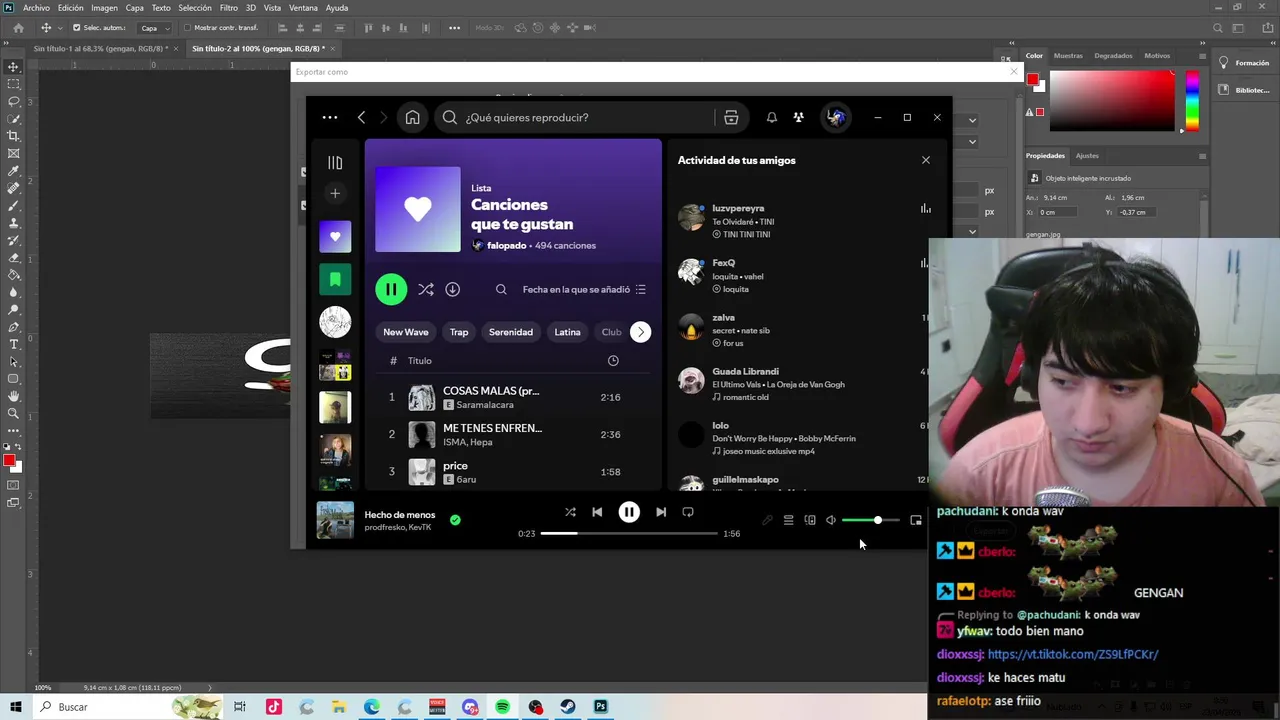The height and width of the screenshot is (720, 1280).
Task: Enable Mostrar contr. transf. checkbox
Action: coord(188,28)
